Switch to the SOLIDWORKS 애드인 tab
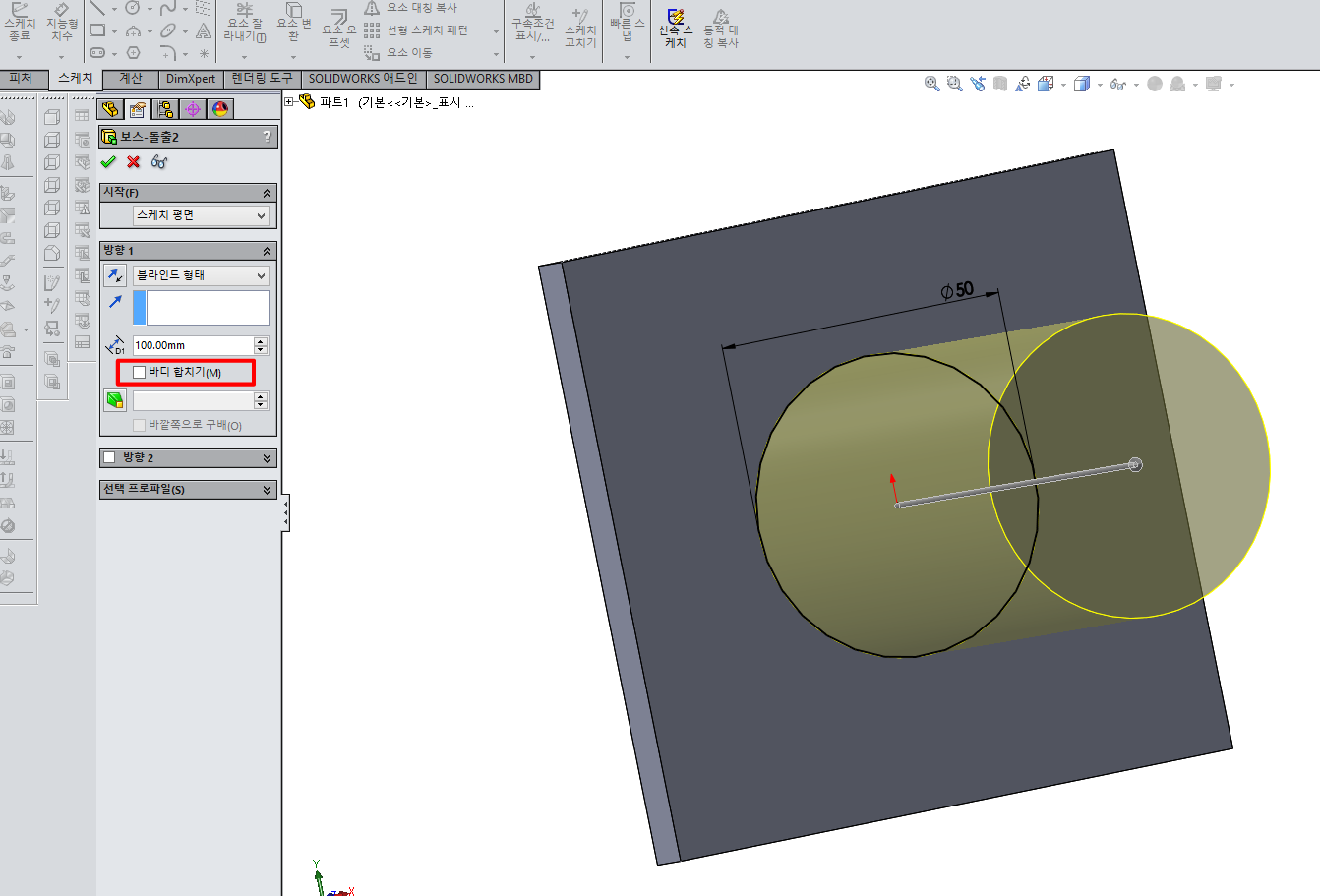This screenshot has height=896, width=1320. 363,79
